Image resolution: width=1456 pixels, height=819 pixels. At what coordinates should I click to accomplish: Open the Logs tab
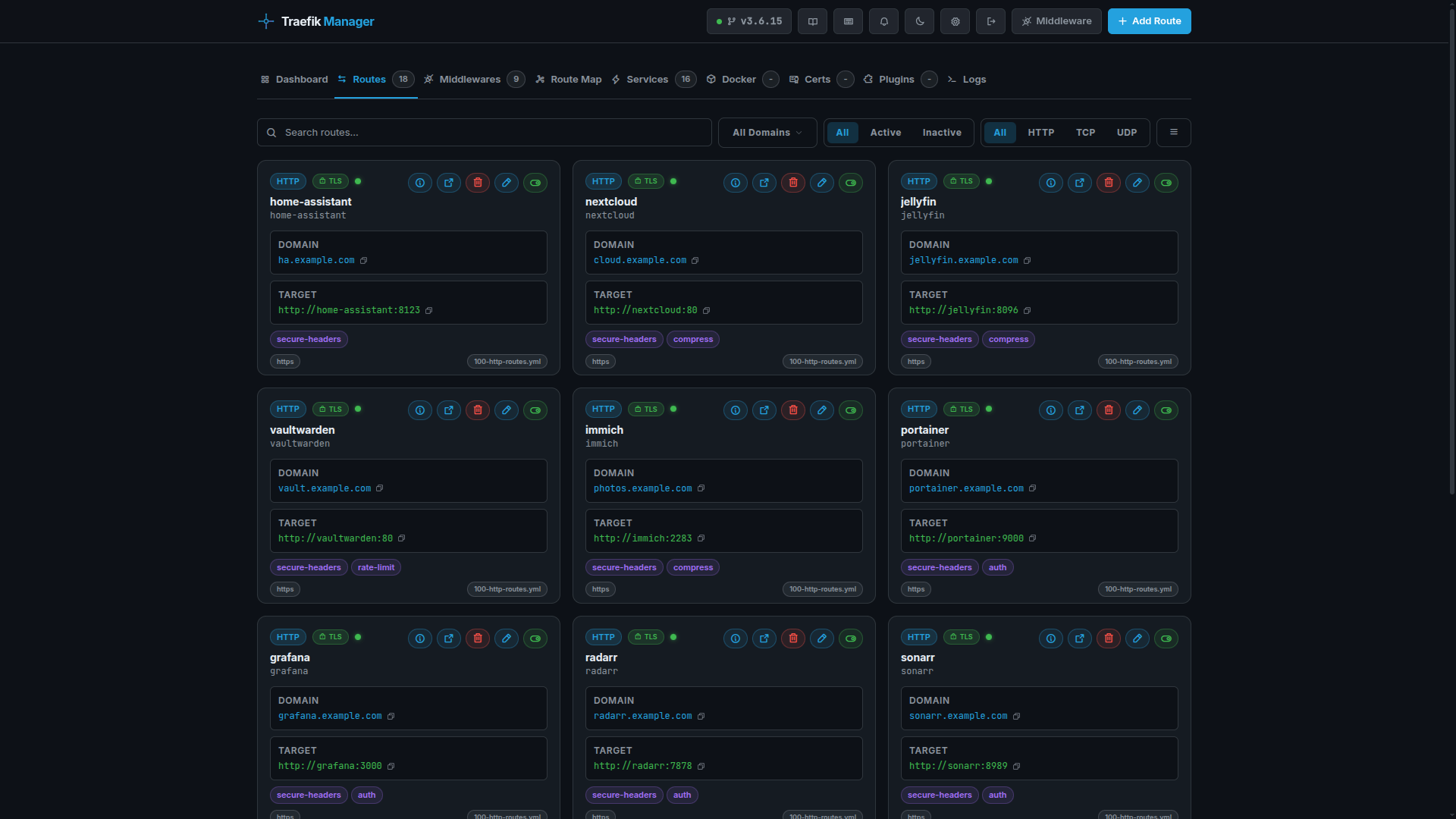click(967, 80)
